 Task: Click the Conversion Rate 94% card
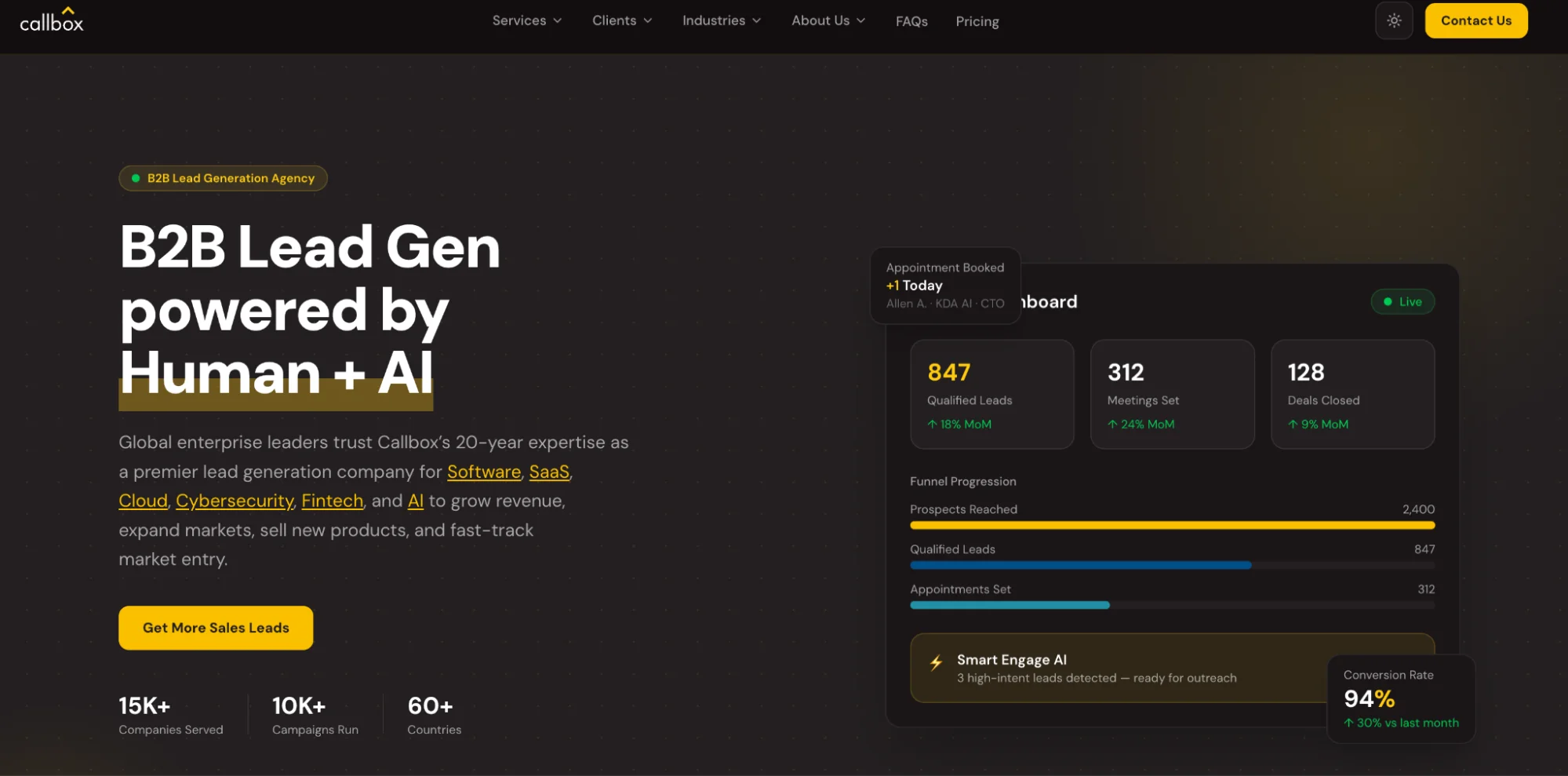pos(1401,698)
